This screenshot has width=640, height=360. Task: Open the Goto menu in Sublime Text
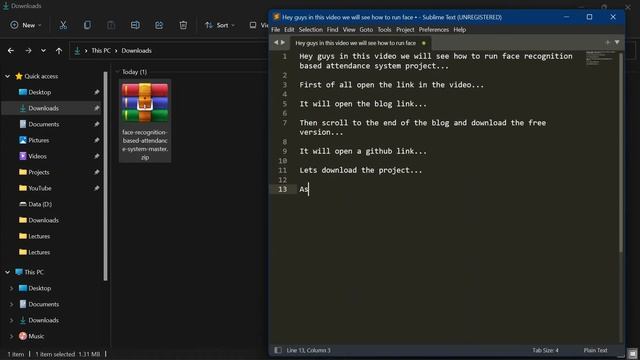pyautogui.click(x=366, y=30)
